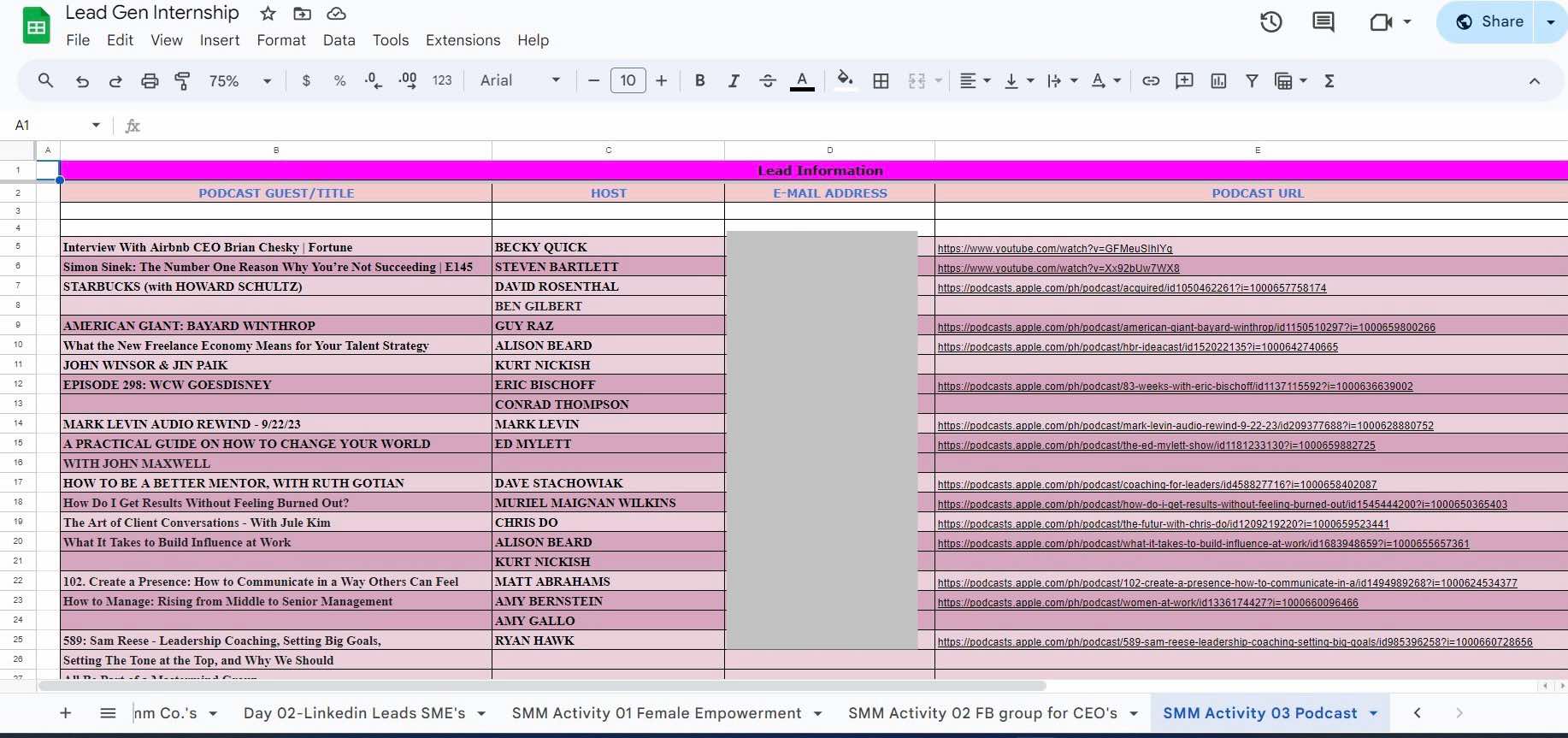Open the Extensions menu
The image size is (1568, 738).
pyautogui.click(x=463, y=40)
